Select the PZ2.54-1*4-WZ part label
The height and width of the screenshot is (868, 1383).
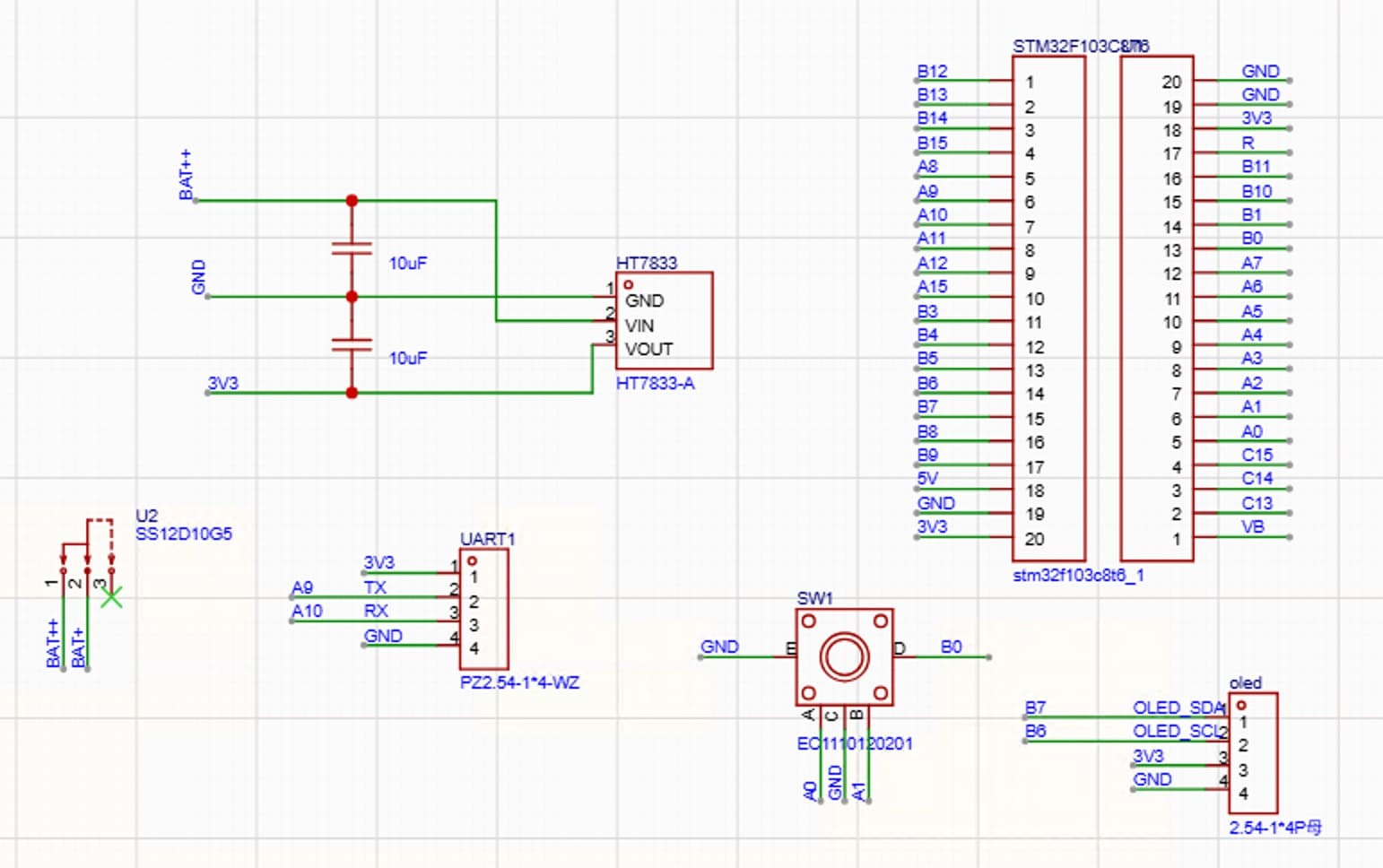click(x=519, y=682)
